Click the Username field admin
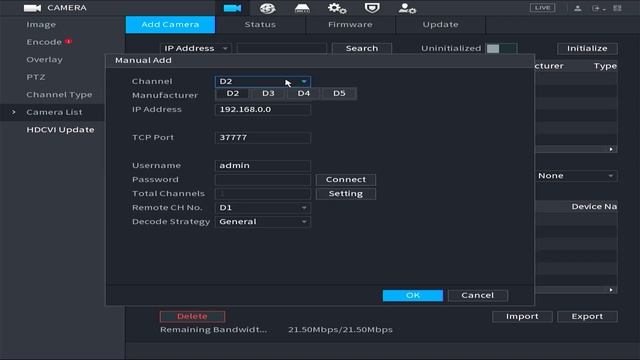 tap(262, 165)
